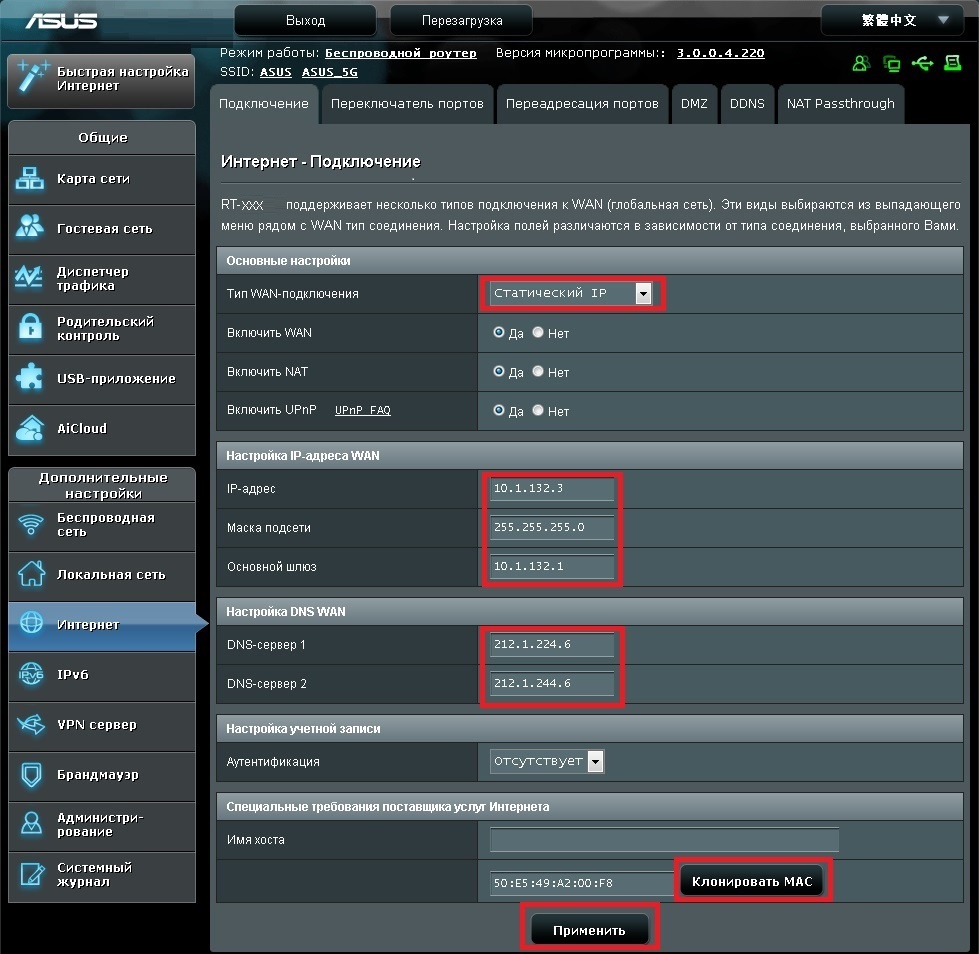Open Firewall shield icon (Брандмауэр)
Image resolution: width=979 pixels, height=954 pixels.
pos(31,775)
